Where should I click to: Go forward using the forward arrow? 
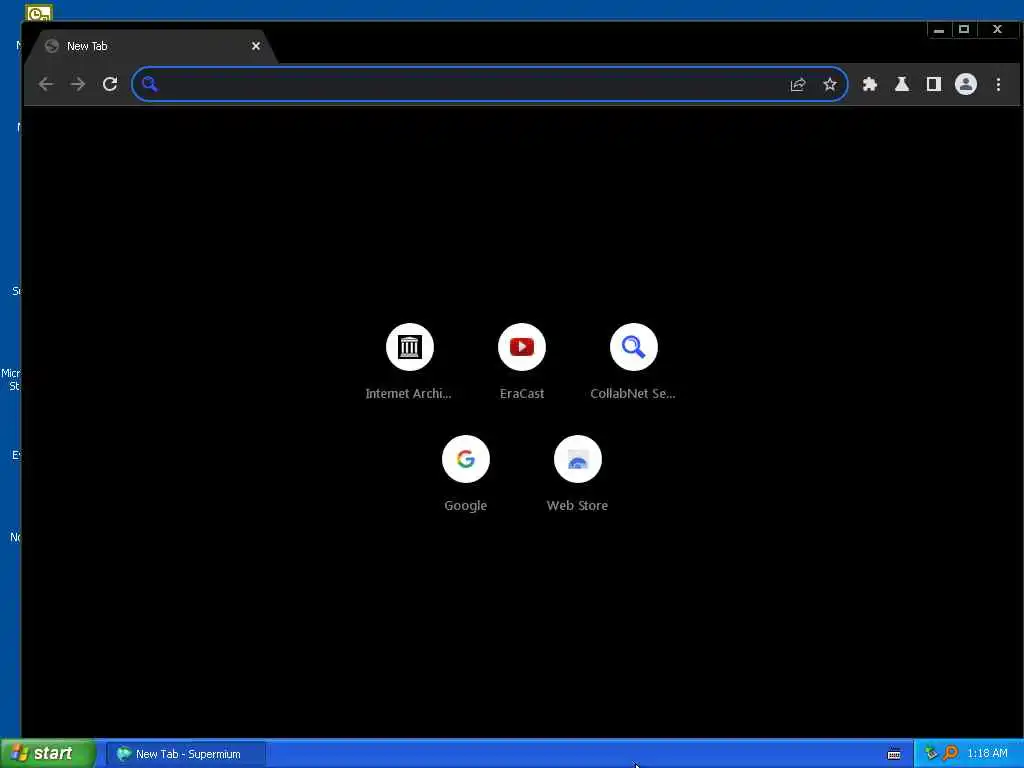coord(78,84)
